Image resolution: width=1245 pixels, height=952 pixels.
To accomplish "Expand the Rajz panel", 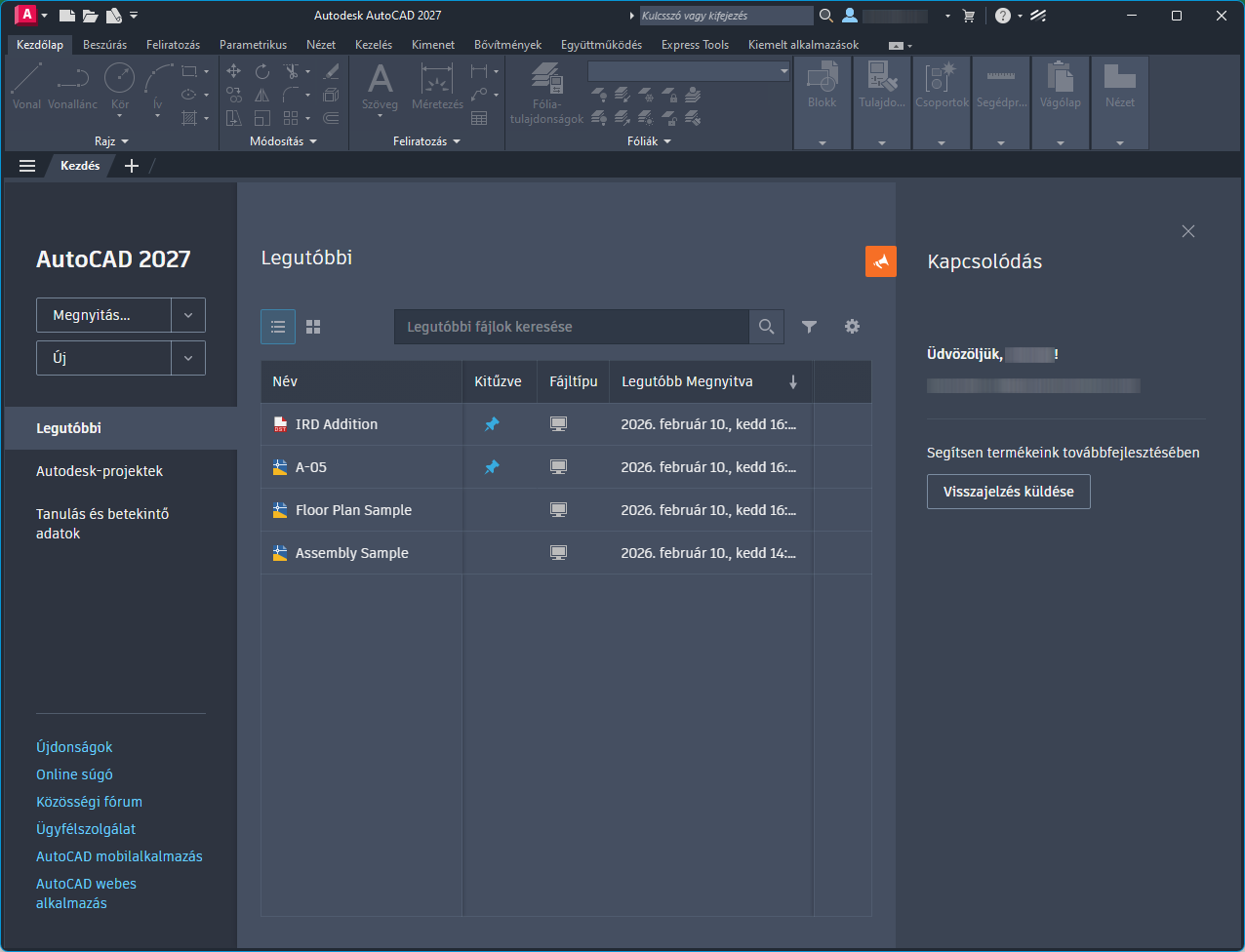I will point(111,141).
